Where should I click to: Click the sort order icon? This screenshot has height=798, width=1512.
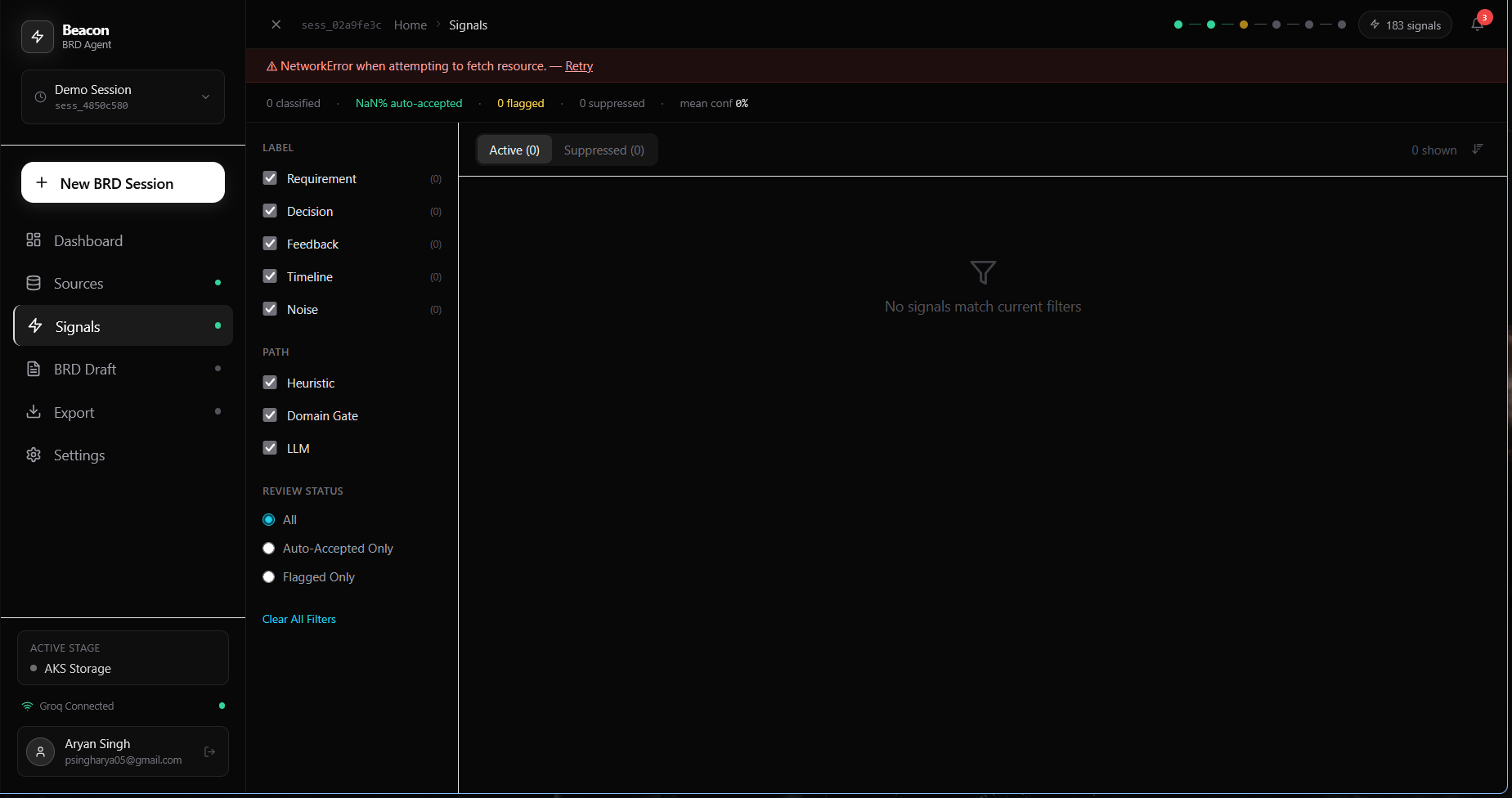(x=1477, y=149)
